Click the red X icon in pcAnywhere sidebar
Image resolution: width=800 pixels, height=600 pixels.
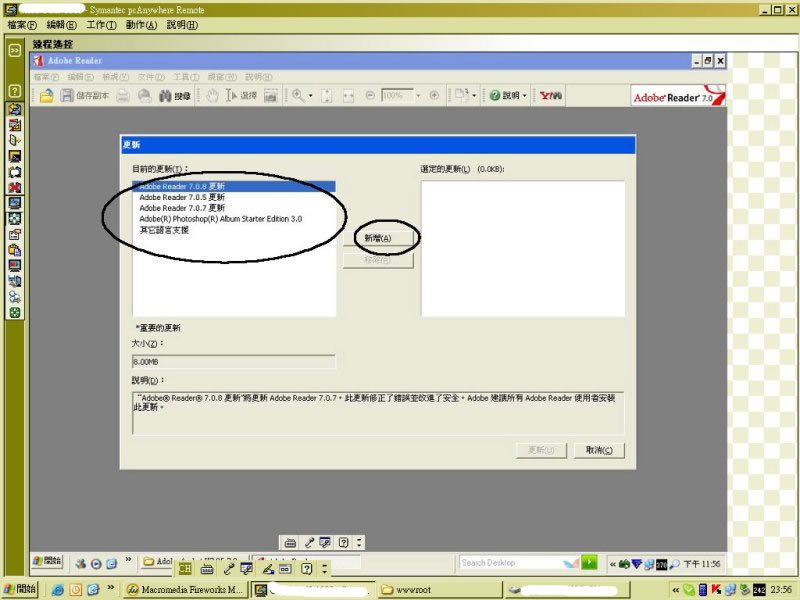click(15, 188)
